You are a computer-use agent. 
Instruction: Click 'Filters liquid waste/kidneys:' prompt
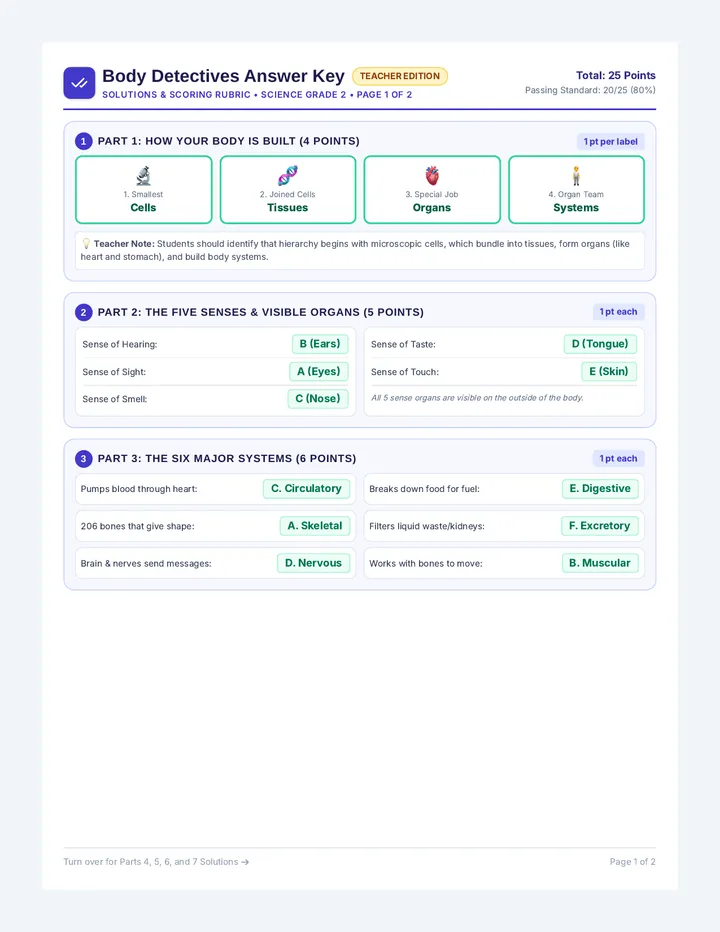[426, 527]
